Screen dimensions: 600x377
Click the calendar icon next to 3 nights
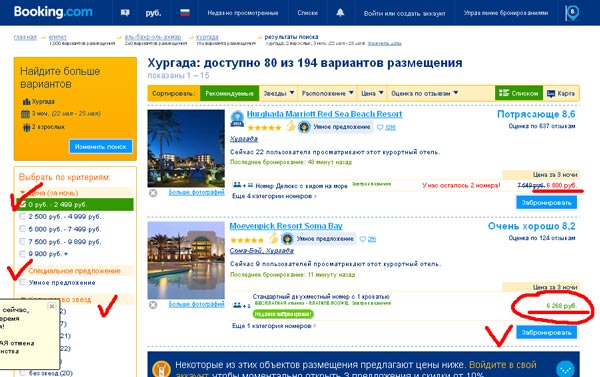click(25, 114)
